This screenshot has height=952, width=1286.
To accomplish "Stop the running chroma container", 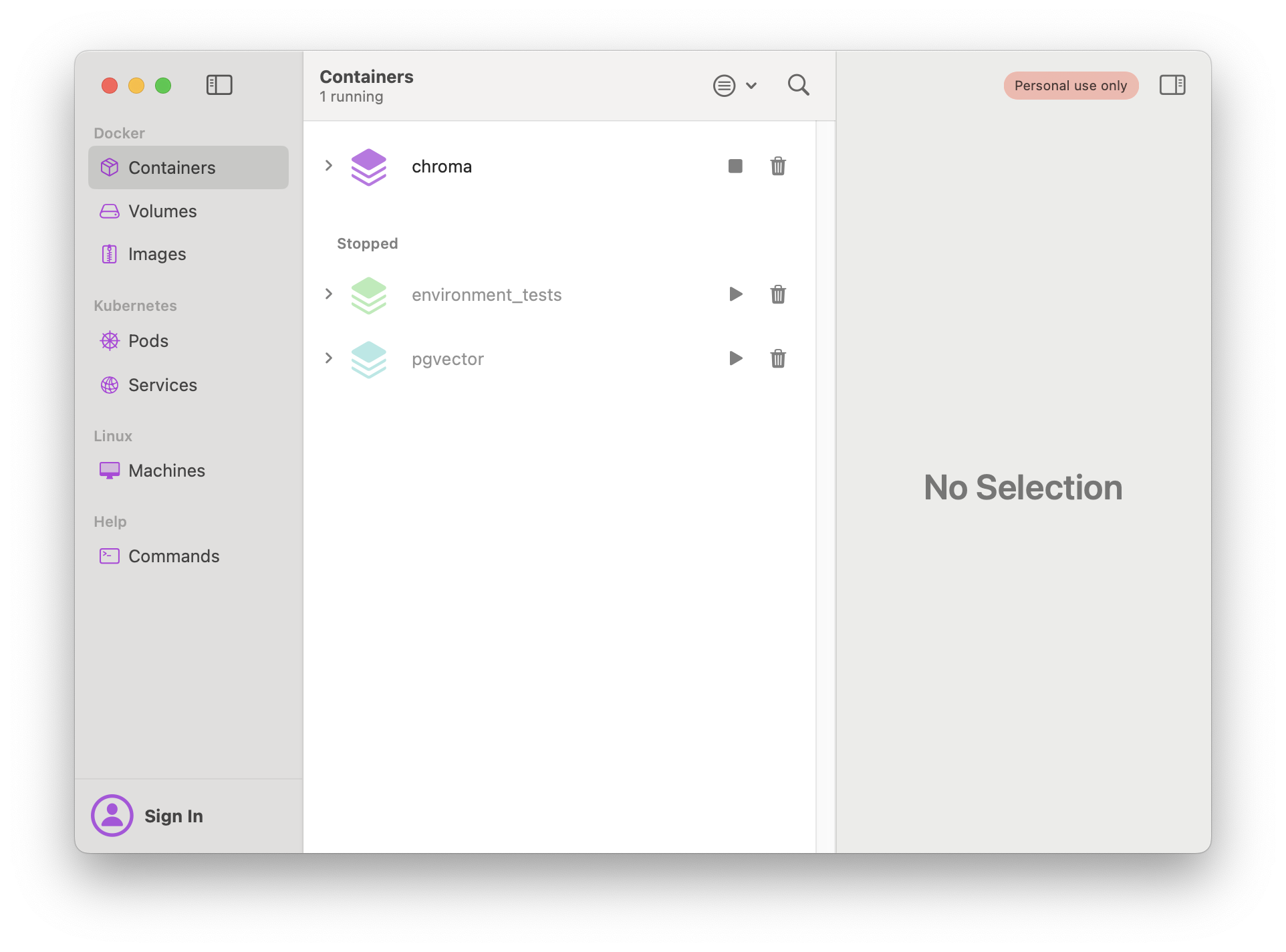I will click(x=736, y=166).
